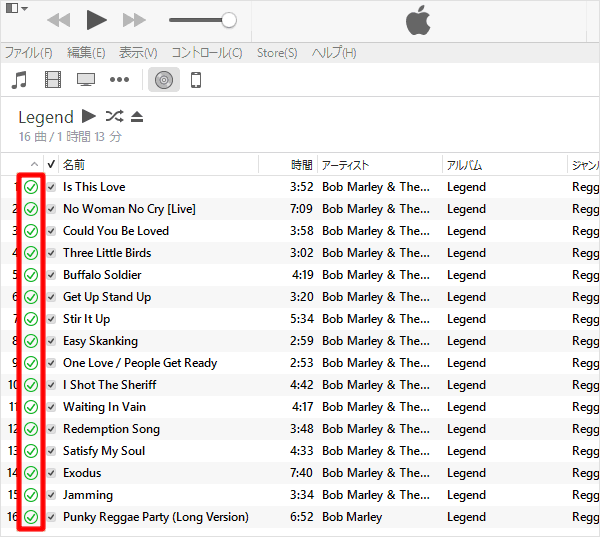600x537 pixels.
Task: Open the ファイル(F) menu
Action: (x=29, y=53)
